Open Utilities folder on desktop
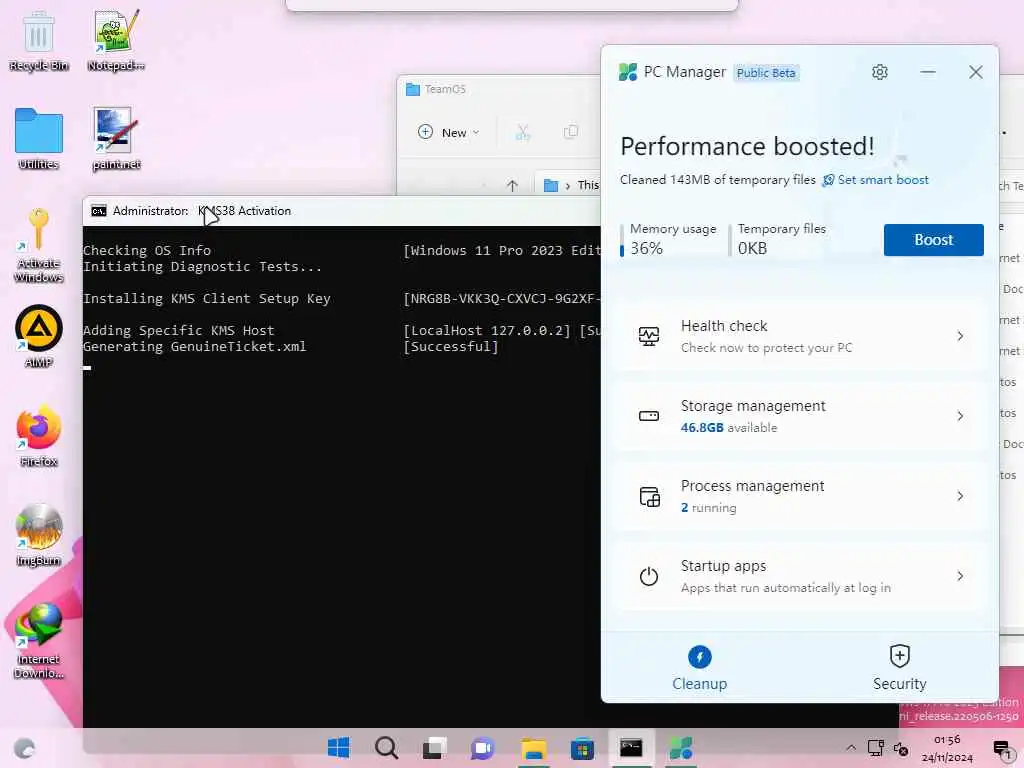Image resolution: width=1024 pixels, height=768 pixels. [39, 139]
